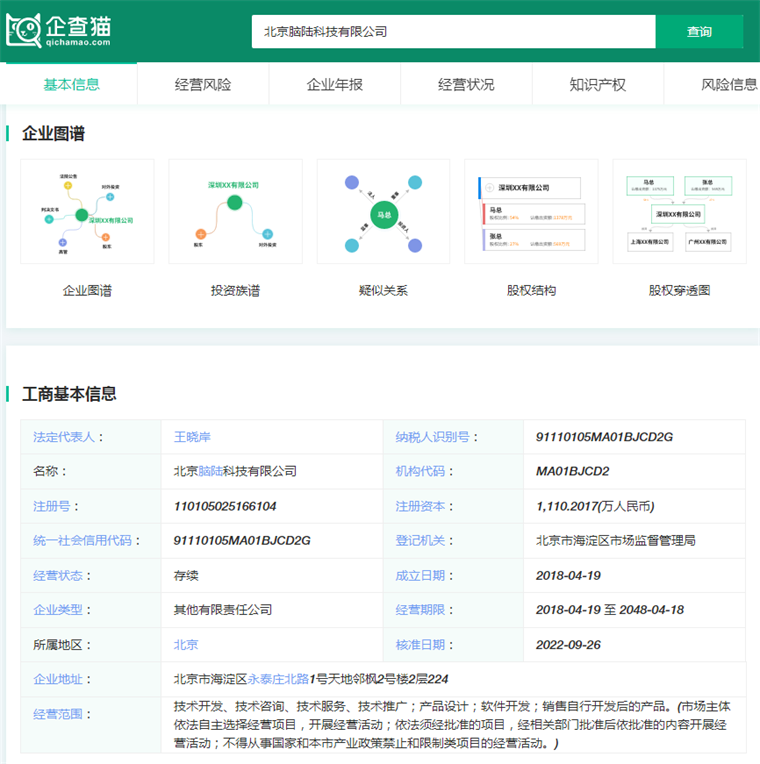This screenshot has width=760, height=764.
Task: Switch to the 经营状况 tab
Action: coord(466,84)
